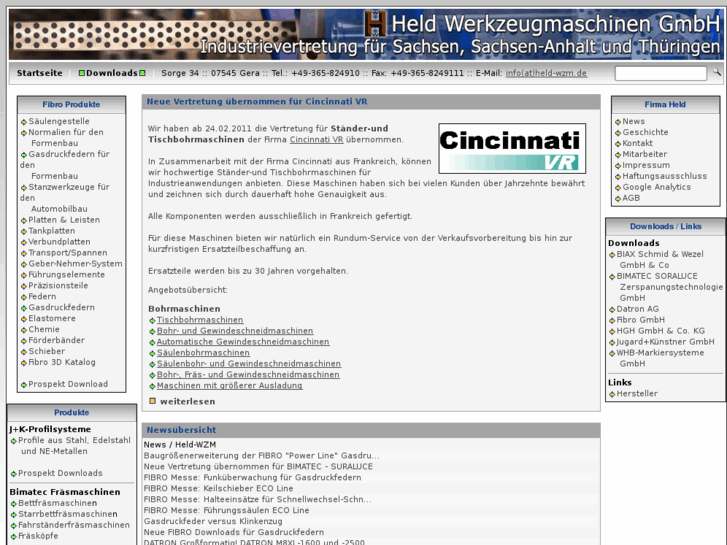The image size is (727, 545).
Task: Open HGH GmbH & Co. KG link
Action: click(x=660, y=331)
